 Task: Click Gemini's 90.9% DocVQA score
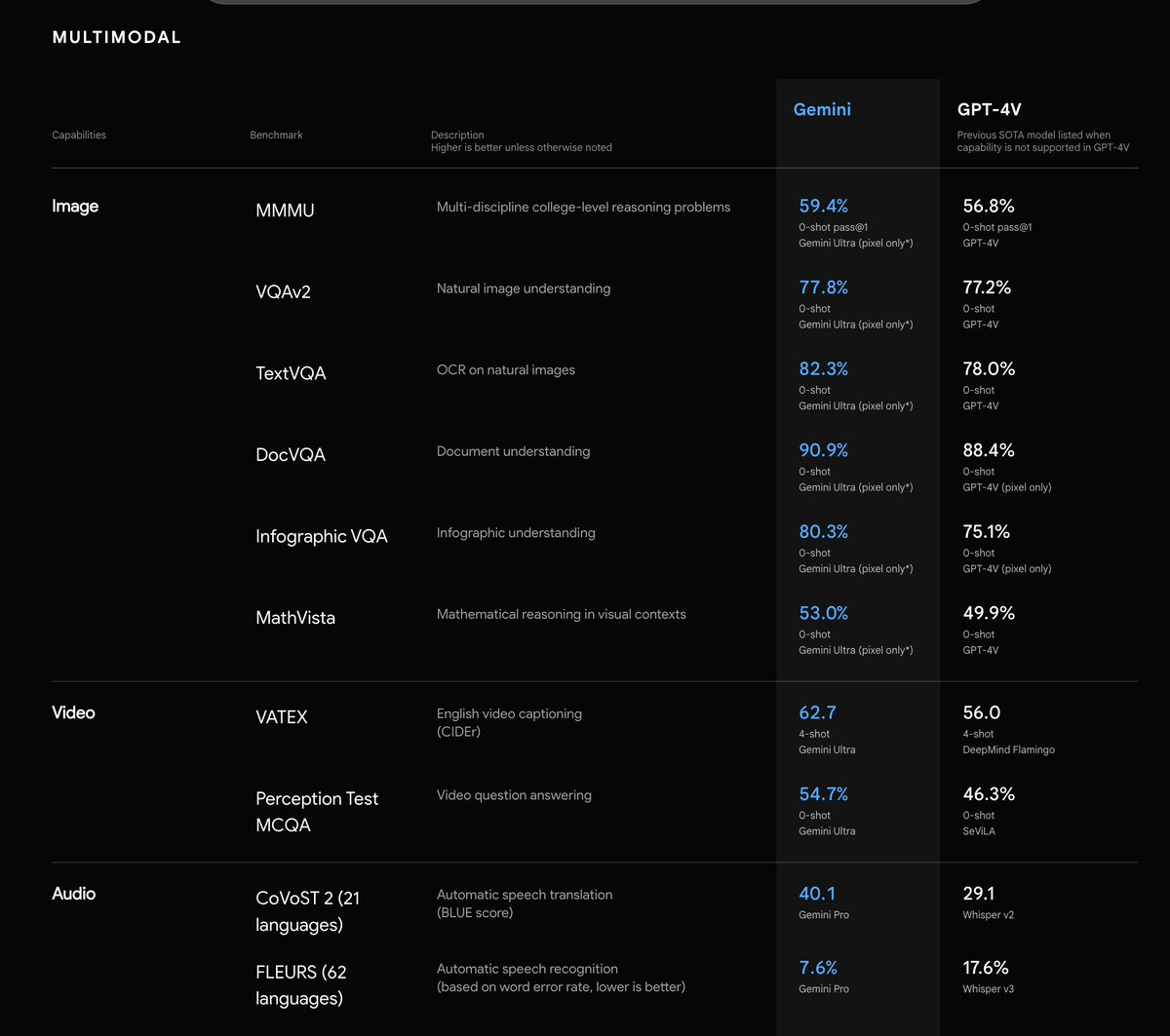pyautogui.click(x=824, y=450)
